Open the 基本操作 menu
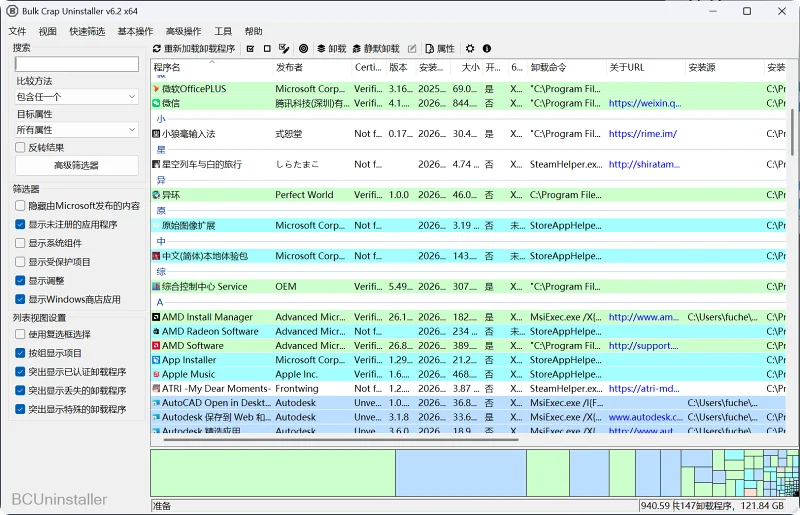Screen dimensions: 800x515 click(135, 32)
